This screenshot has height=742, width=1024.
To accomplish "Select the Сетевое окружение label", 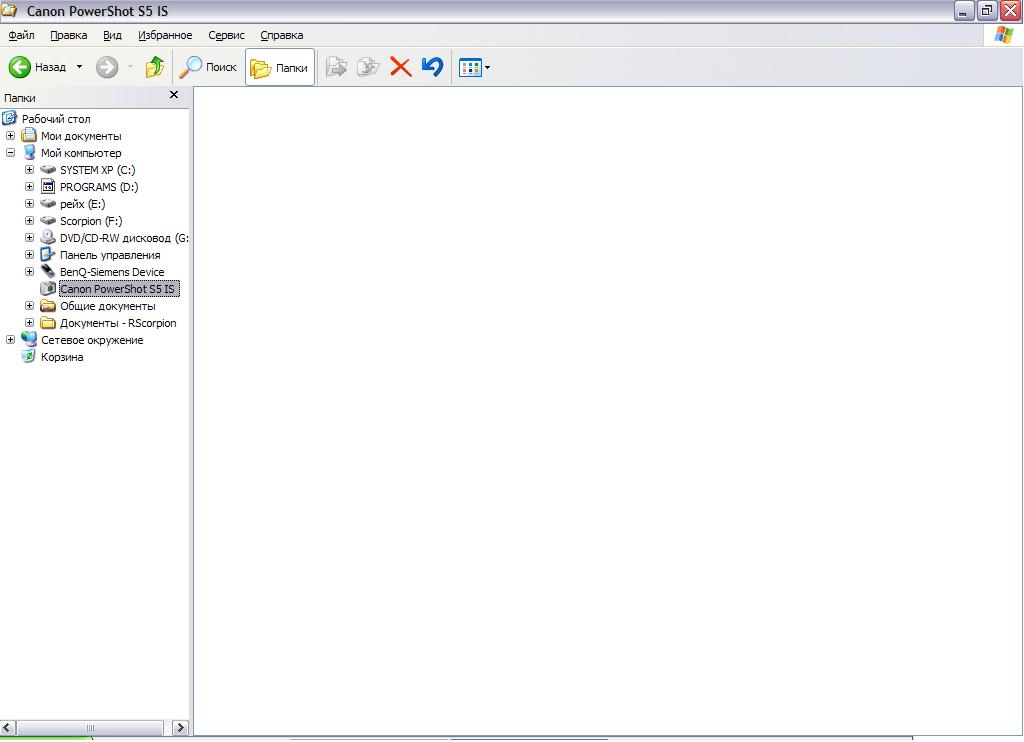I will coord(92,340).
